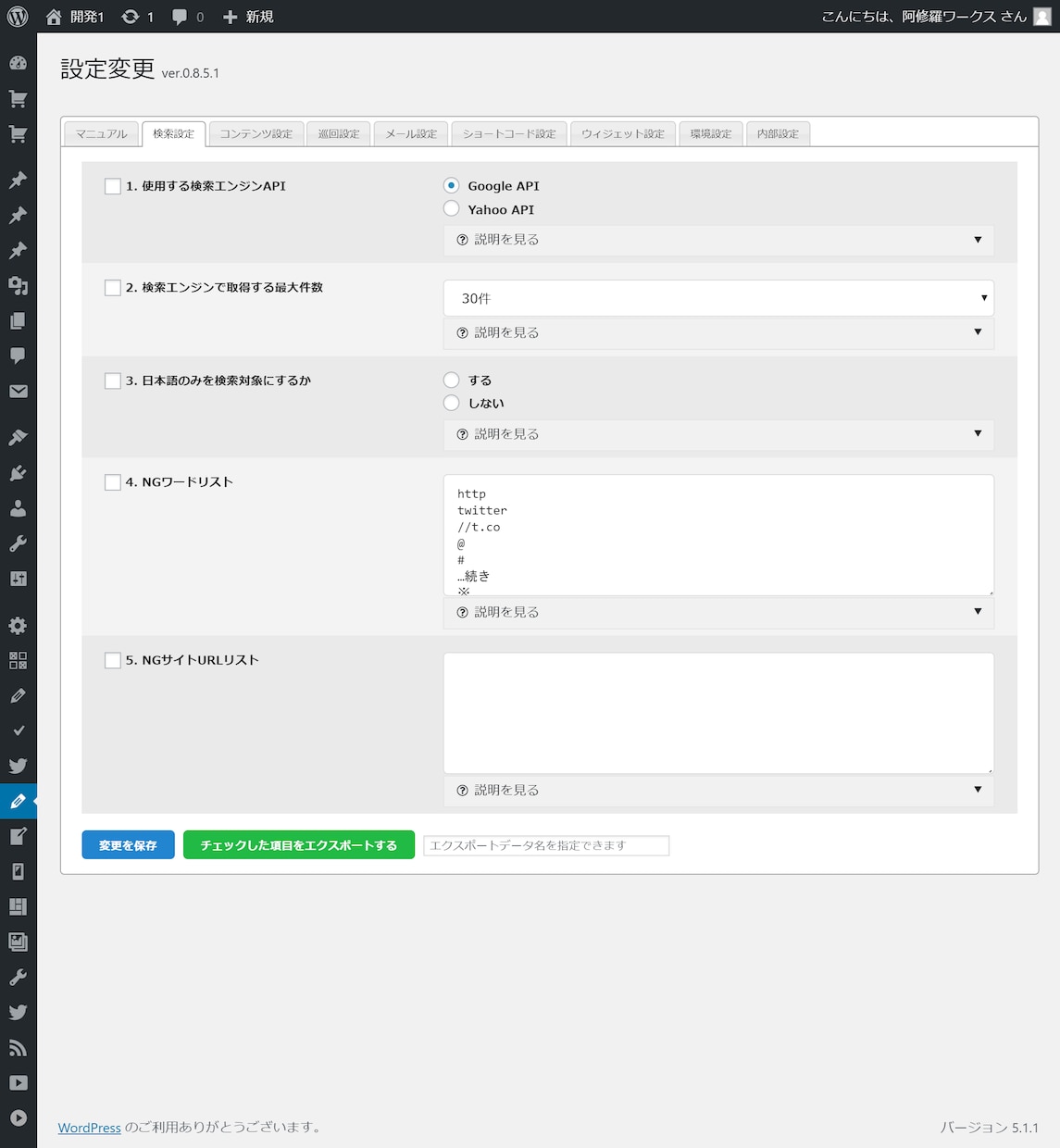Open the WordPress logo menu
The width and height of the screenshot is (1060, 1148).
[x=18, y=17]
